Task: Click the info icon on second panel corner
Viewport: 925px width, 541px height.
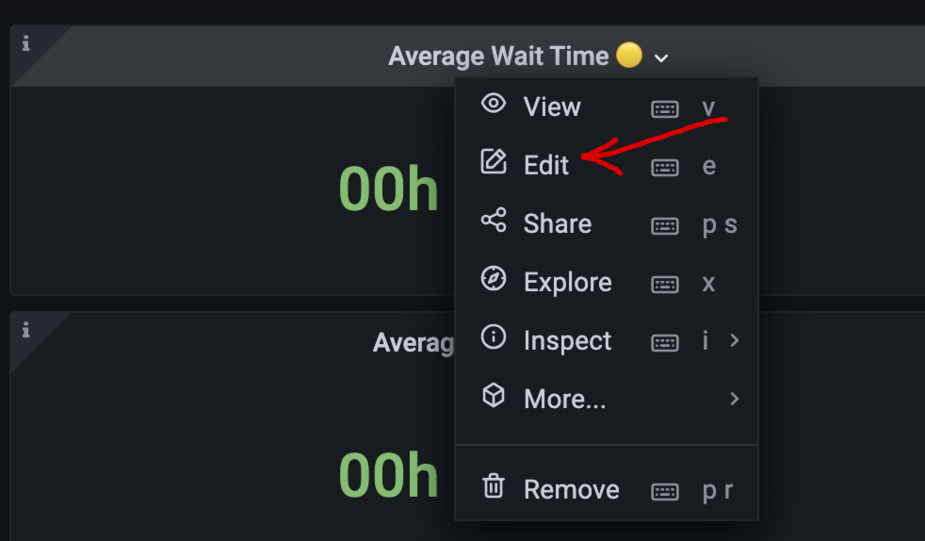Action: point(26,330)
